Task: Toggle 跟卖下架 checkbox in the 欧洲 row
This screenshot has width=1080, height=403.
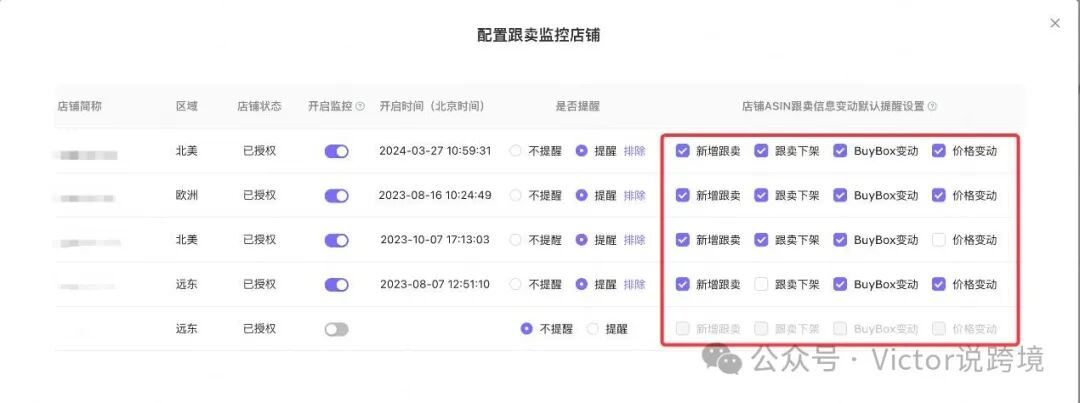Action: [x=761, y=196]
